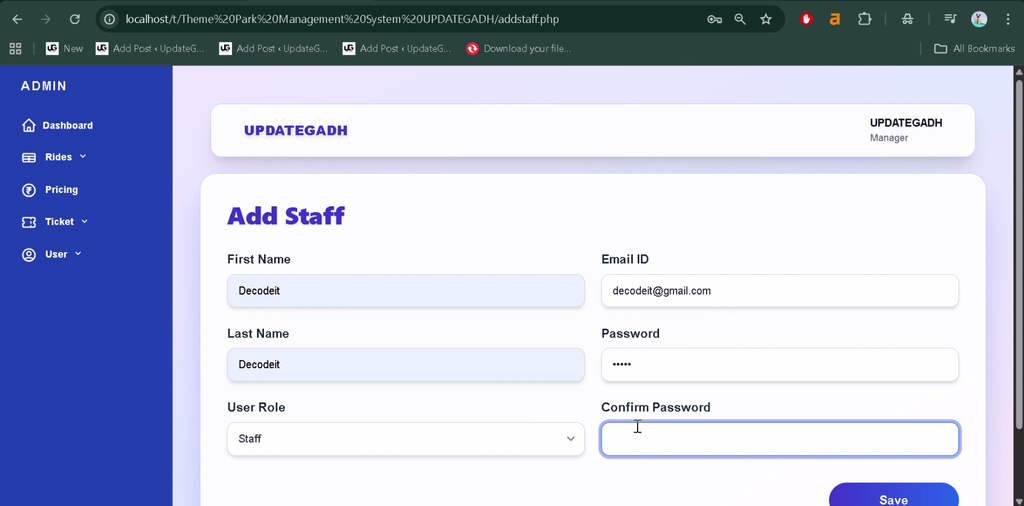Screen dimensions: 1024x506
Task: Click the scrollbar up arrow
Action: coord(1019,71)
